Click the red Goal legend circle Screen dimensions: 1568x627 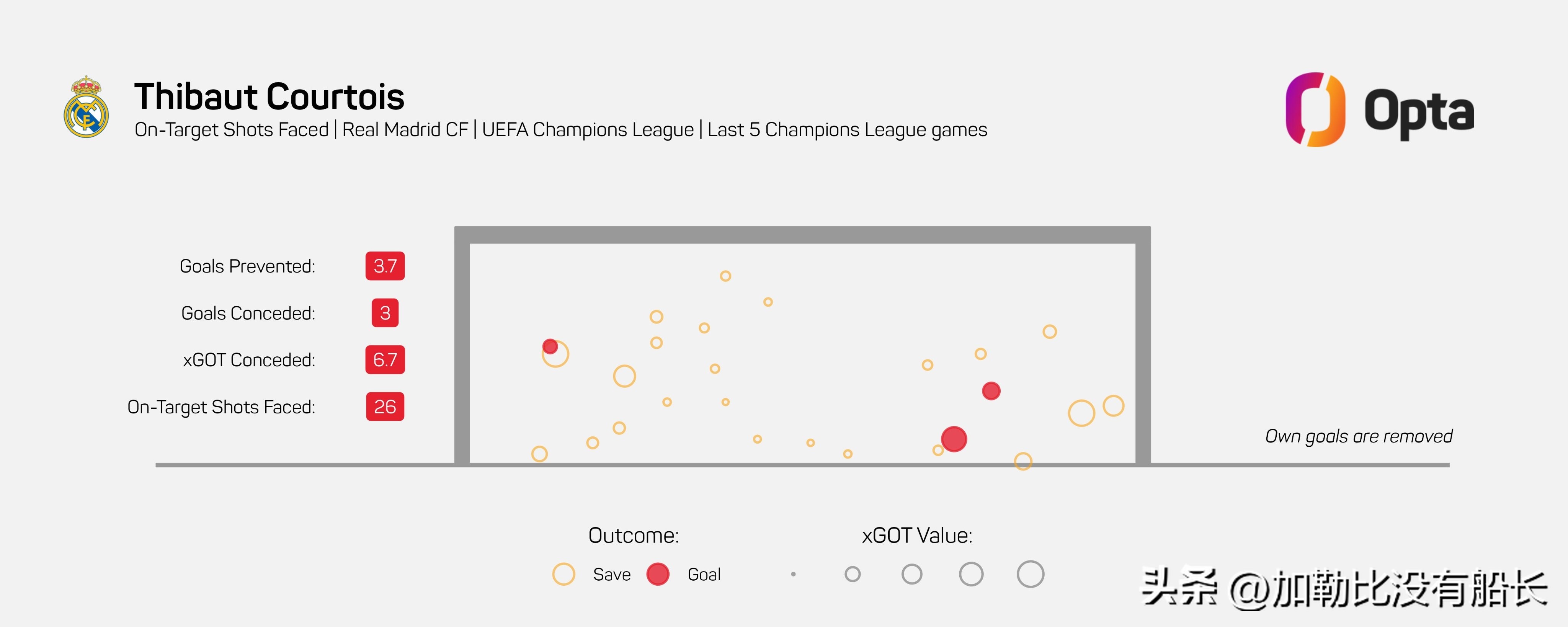(x=657, y=574)
